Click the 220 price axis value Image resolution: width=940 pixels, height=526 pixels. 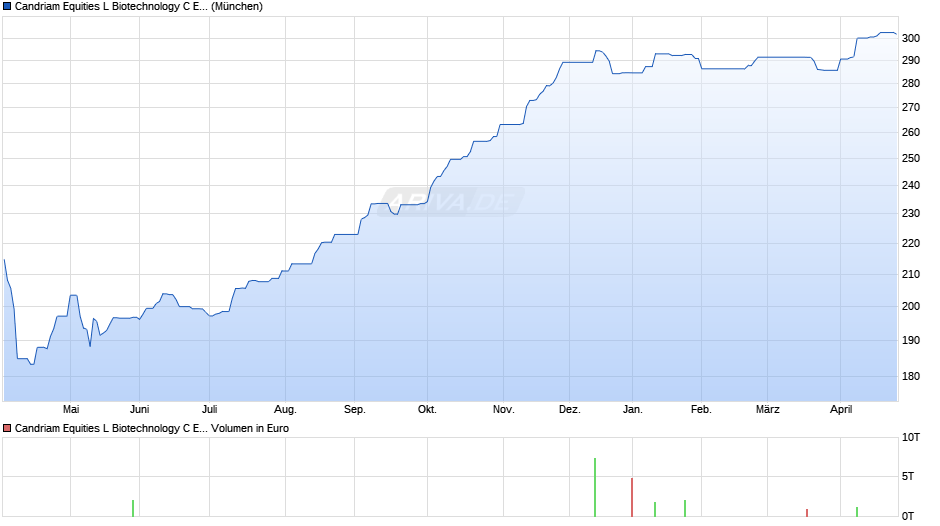point(911,244)
